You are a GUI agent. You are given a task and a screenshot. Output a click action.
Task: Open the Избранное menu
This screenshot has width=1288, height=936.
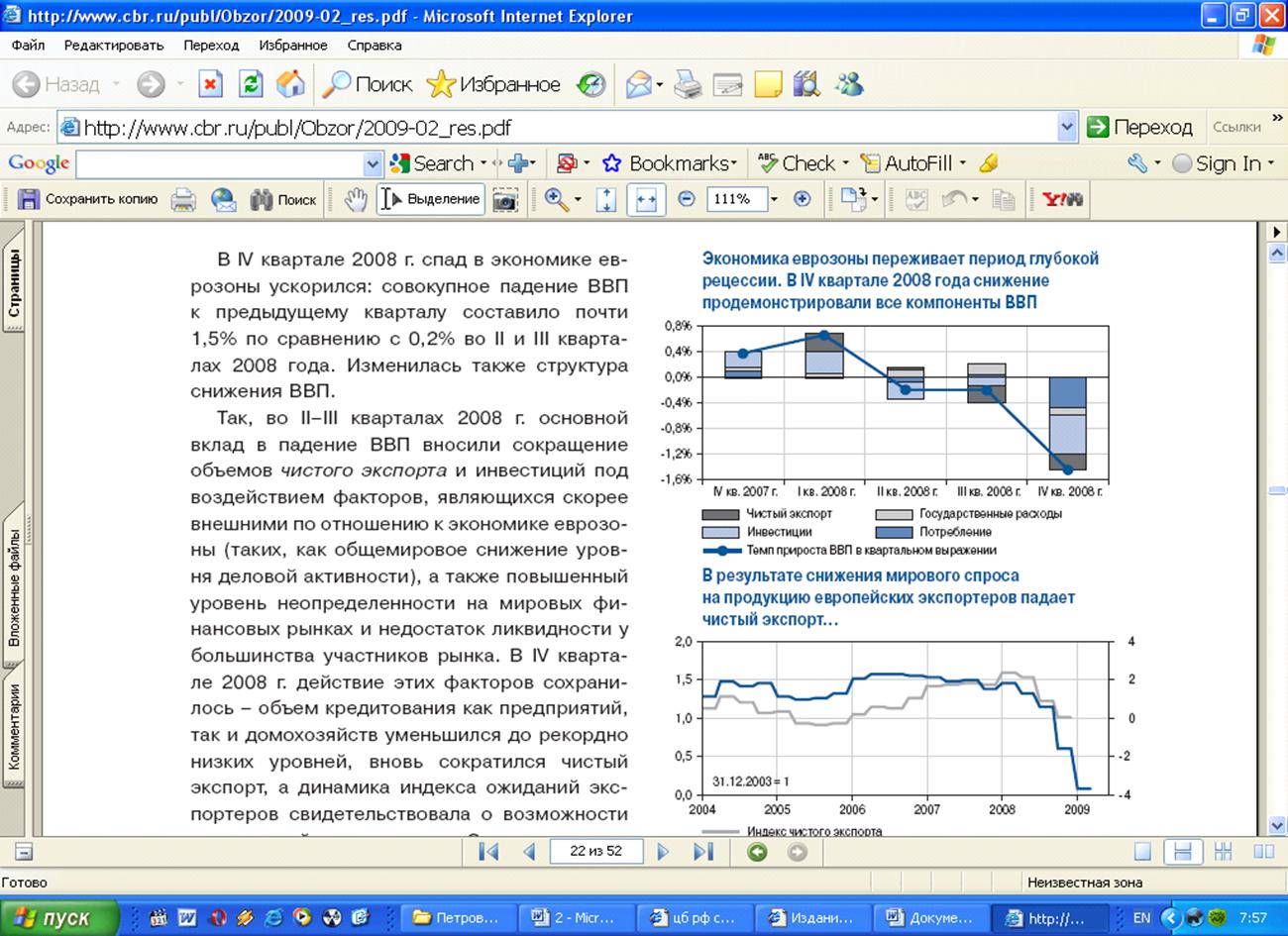click(292, 45)
